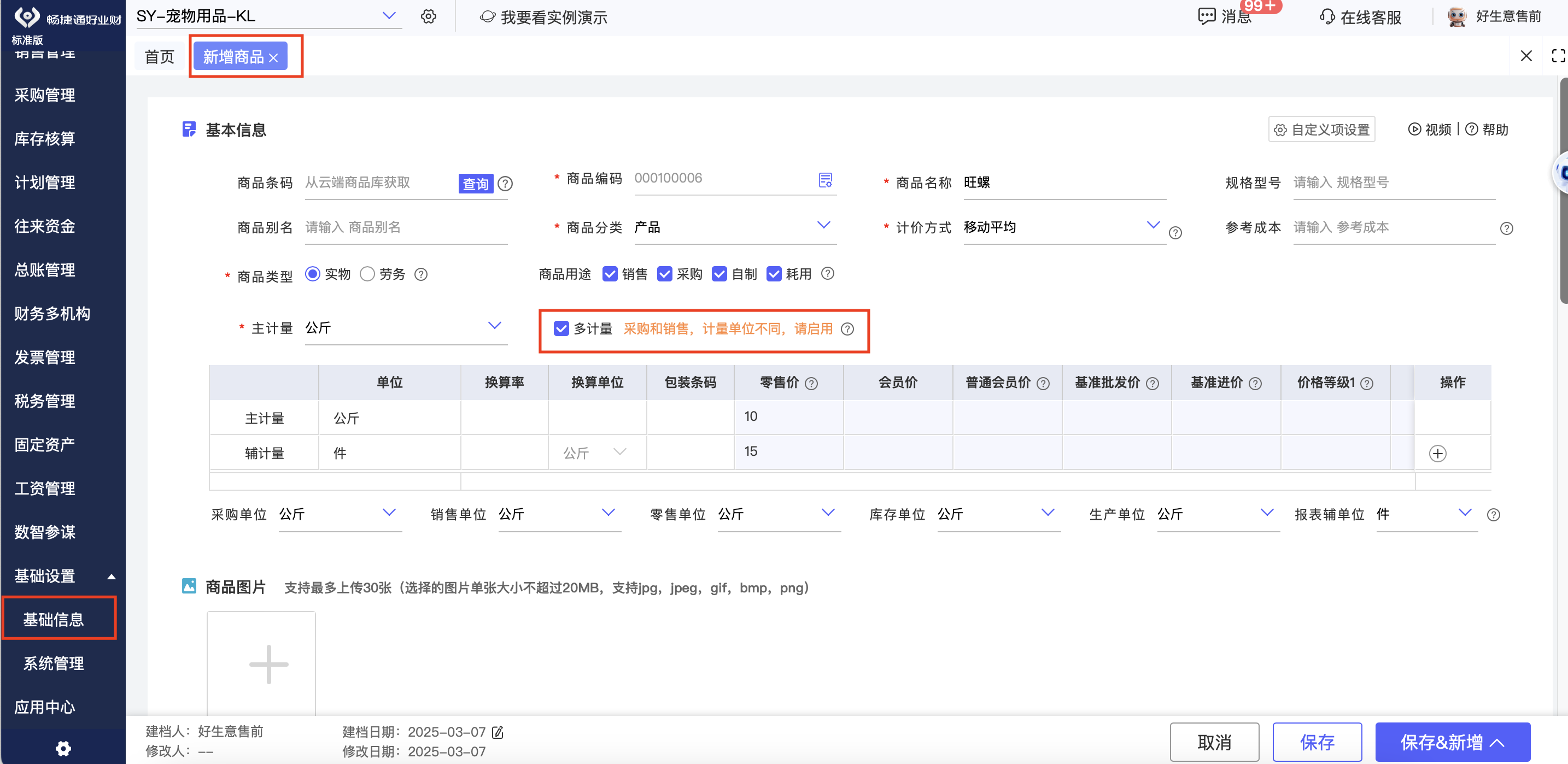1568x764 pixels.
Task: Click 我要看实例演示 link
Action: pos(543,17)
